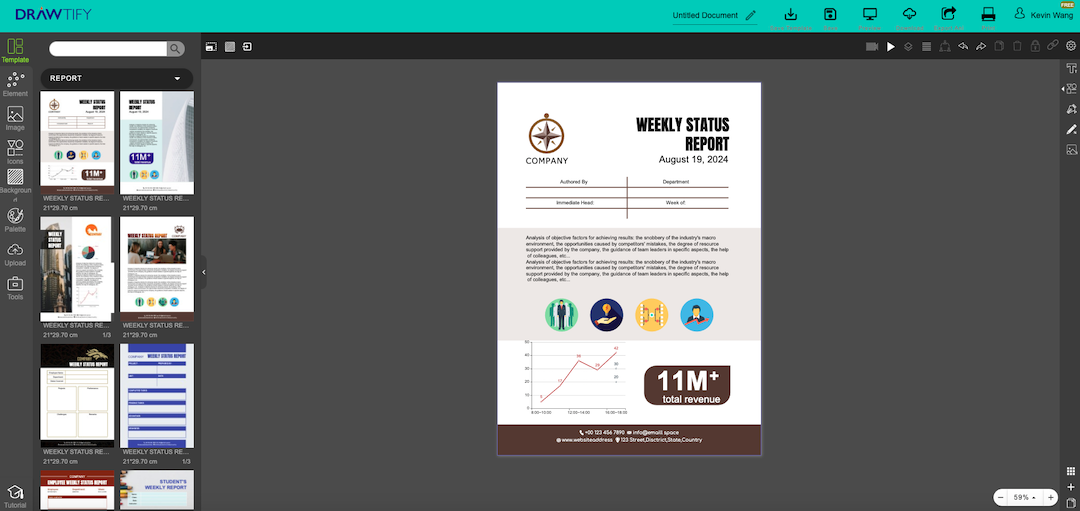Click the August 19, 2024 date text

point(693,160)
